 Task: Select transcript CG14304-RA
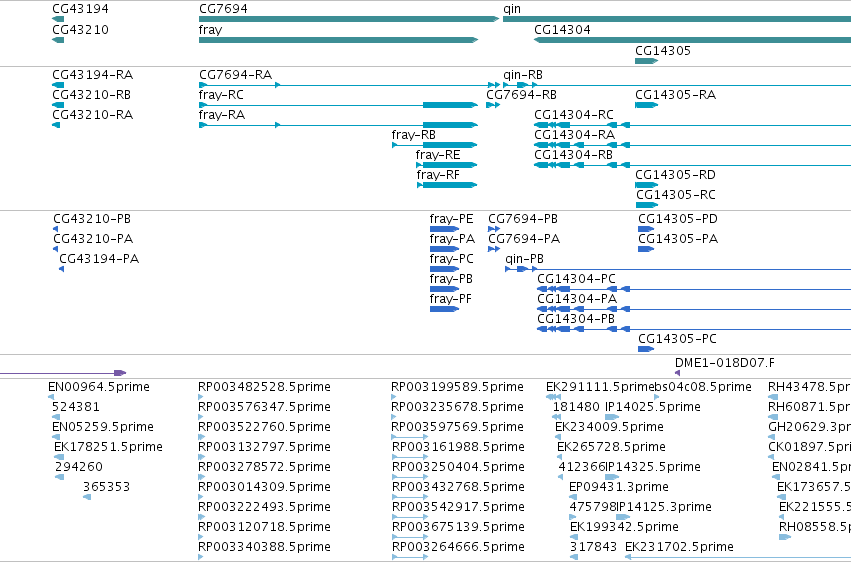tap(693, 145)
